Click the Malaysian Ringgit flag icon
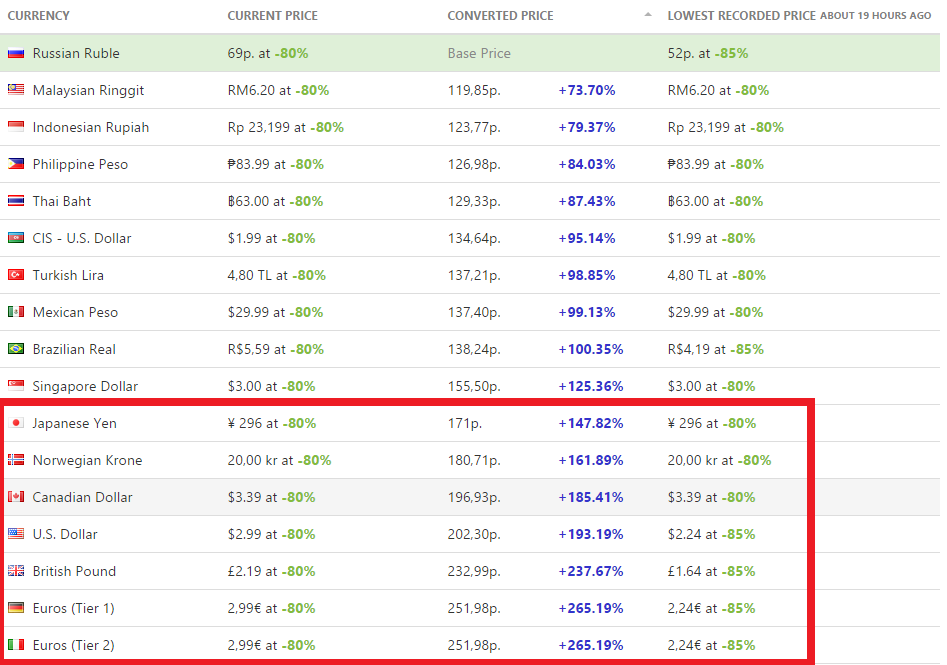Viewport: 947px width, 665px height. (x=15, y=90)
